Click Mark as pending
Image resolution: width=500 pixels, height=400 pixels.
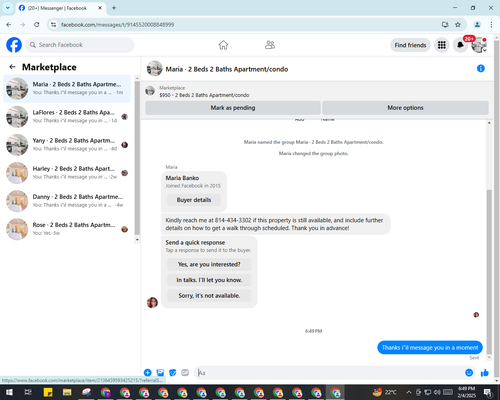tap(233, 108)
